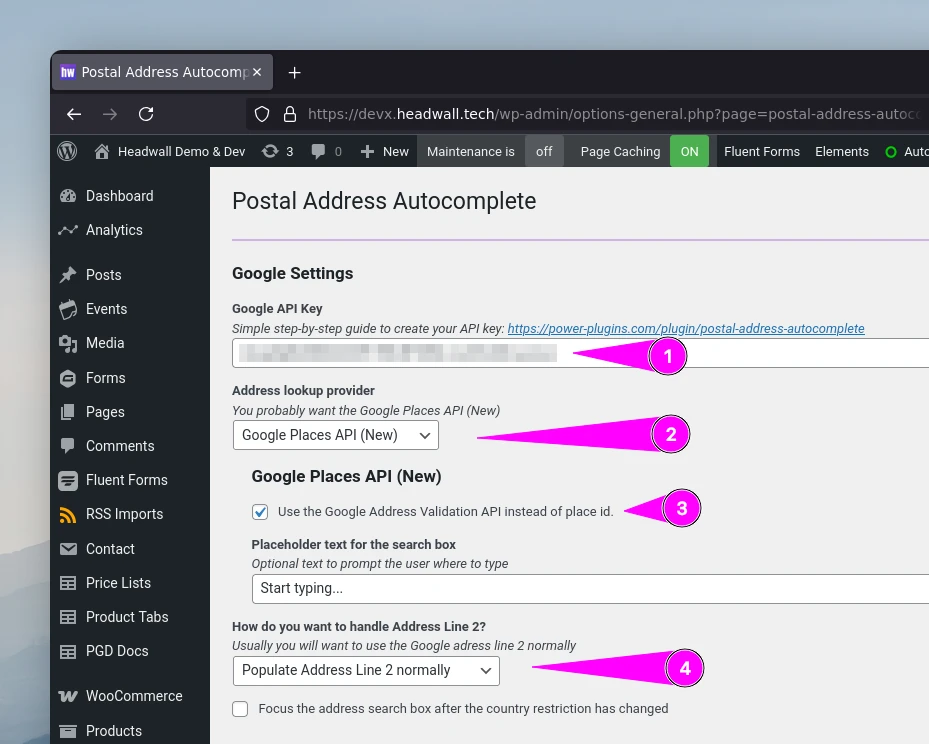Click the home icon beside Headwall Demo
The image size is (929, 744).
tap(101, 152)
